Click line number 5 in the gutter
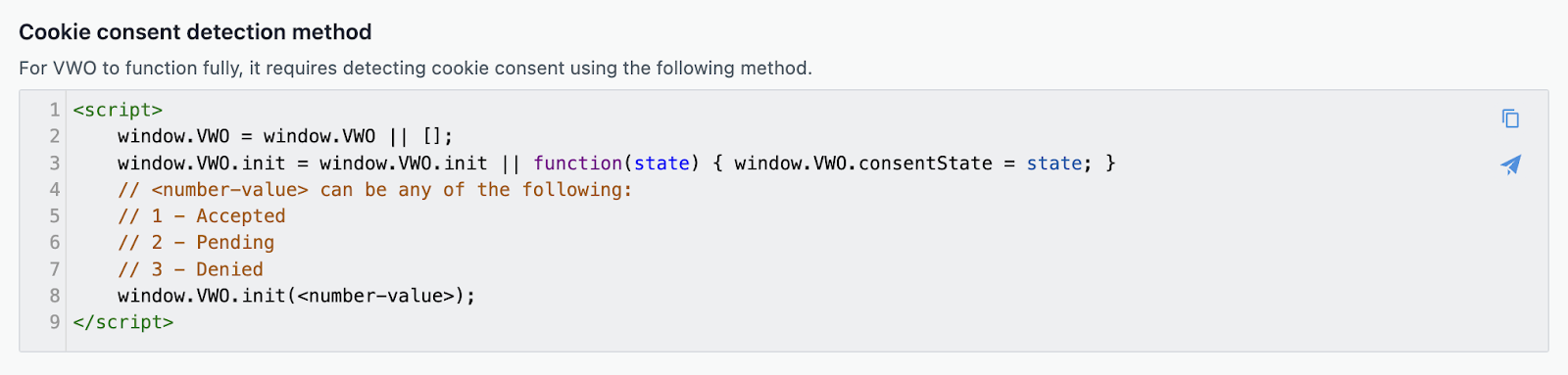The width and height of the screenshot is (1568, 375). [x=55, y=215]
